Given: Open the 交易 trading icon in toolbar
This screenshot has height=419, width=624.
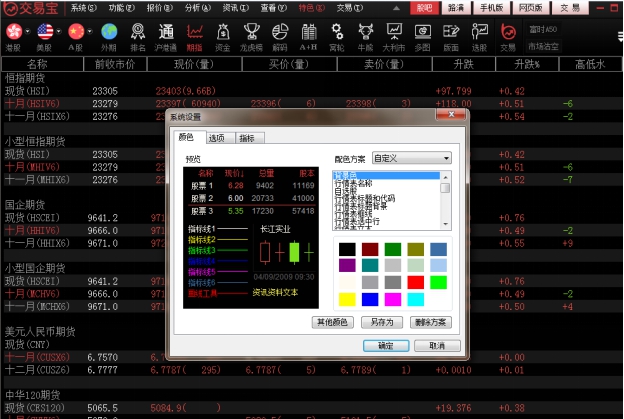Looking at the screenshot, I should click(508, 35).
